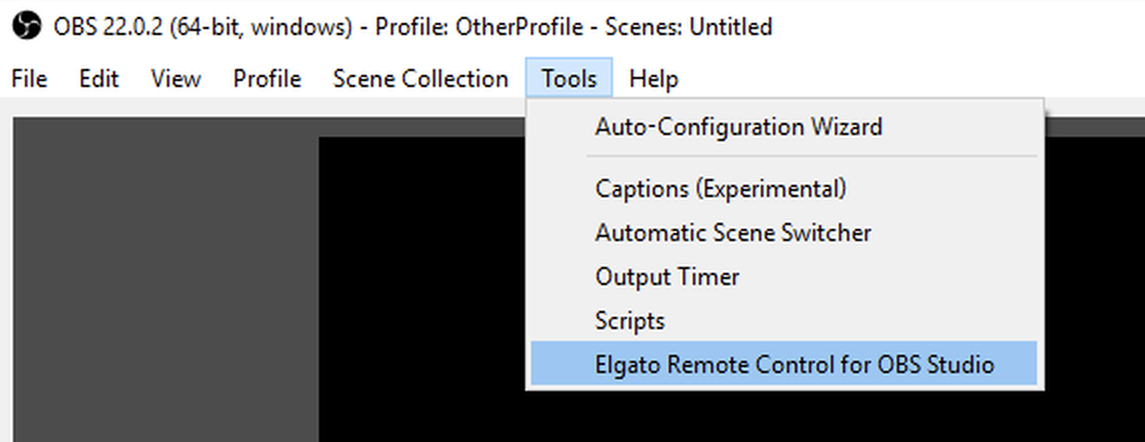Click the black preview canvas
1145x442 pixels.
click(x=420, y=300)
